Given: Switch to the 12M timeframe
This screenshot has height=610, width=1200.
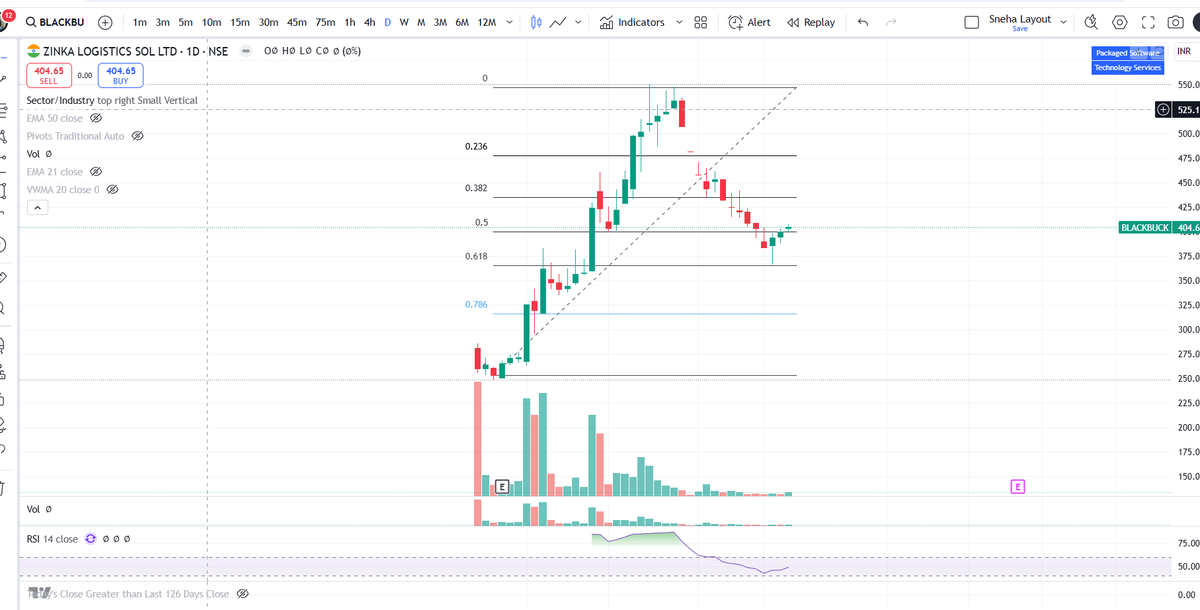Looking at the screenshot, I should 487,22.
